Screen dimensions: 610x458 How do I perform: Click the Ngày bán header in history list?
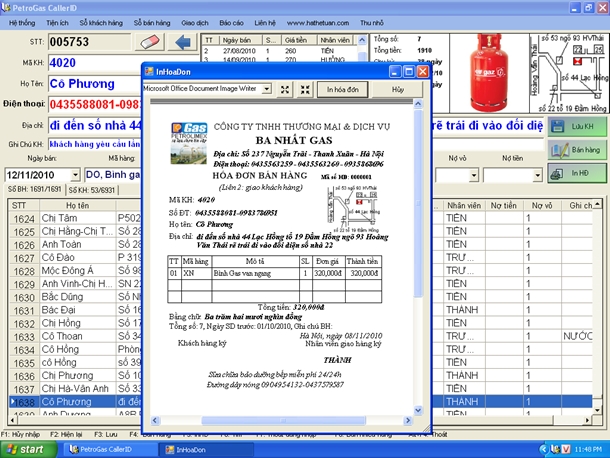click(237, 40)
